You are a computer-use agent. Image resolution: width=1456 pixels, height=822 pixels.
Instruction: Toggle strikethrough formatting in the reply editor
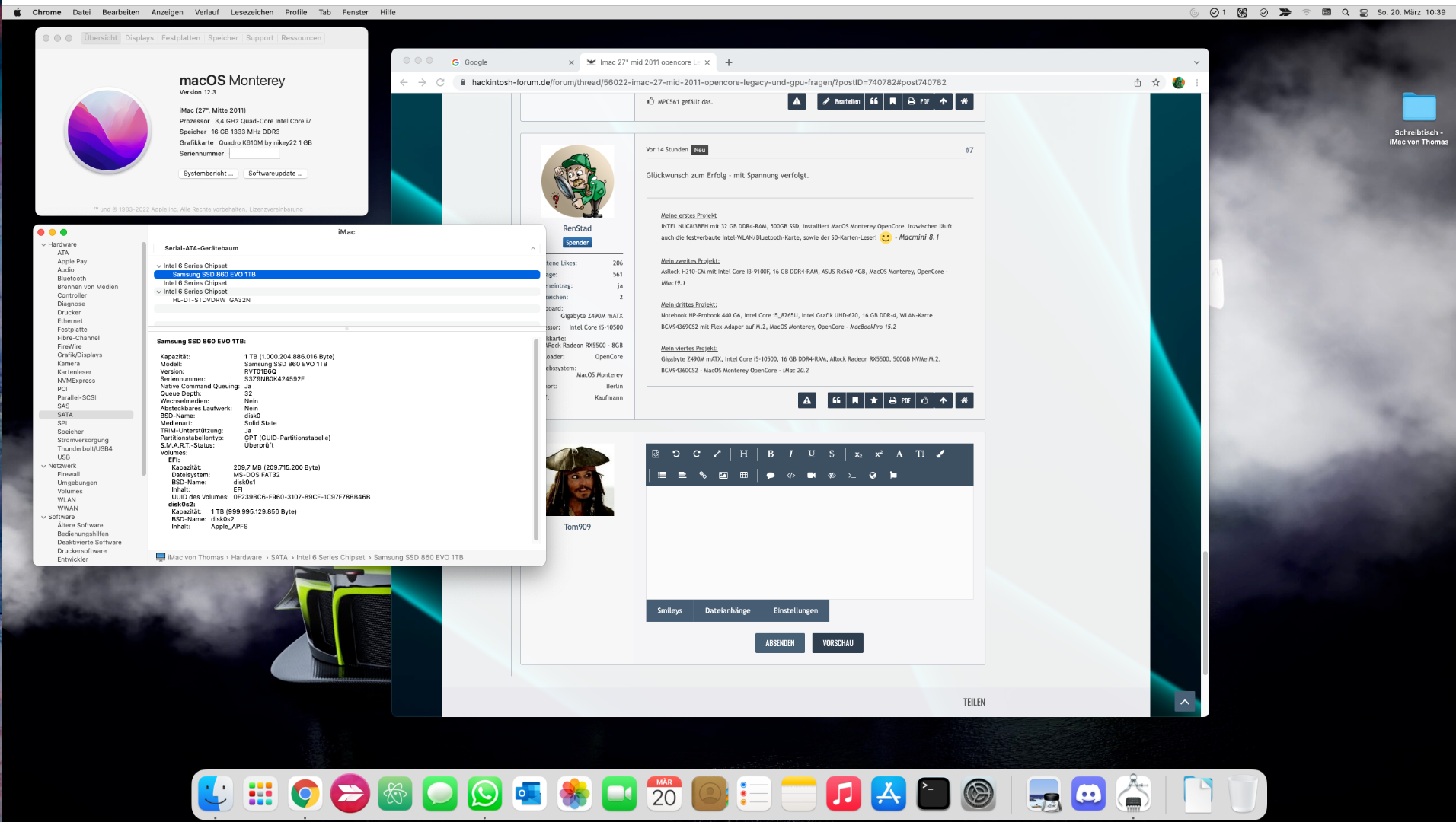[832, 454]
